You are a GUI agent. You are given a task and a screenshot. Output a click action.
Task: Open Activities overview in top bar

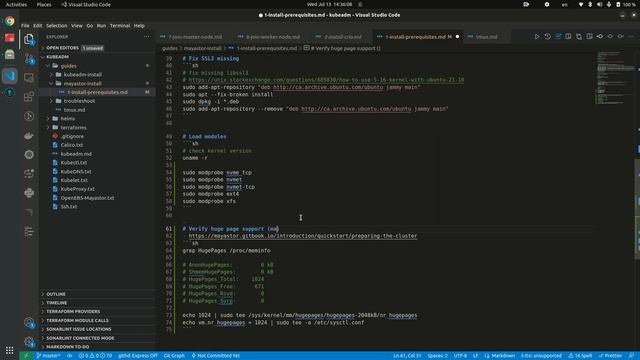click(16, 4)
